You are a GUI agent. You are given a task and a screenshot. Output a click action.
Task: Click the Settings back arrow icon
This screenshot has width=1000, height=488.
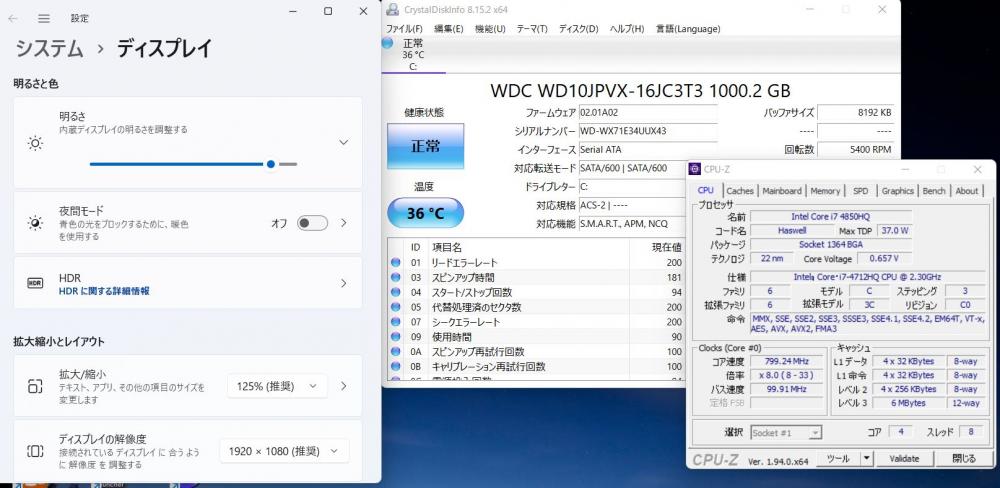click(x=13, y=18)
